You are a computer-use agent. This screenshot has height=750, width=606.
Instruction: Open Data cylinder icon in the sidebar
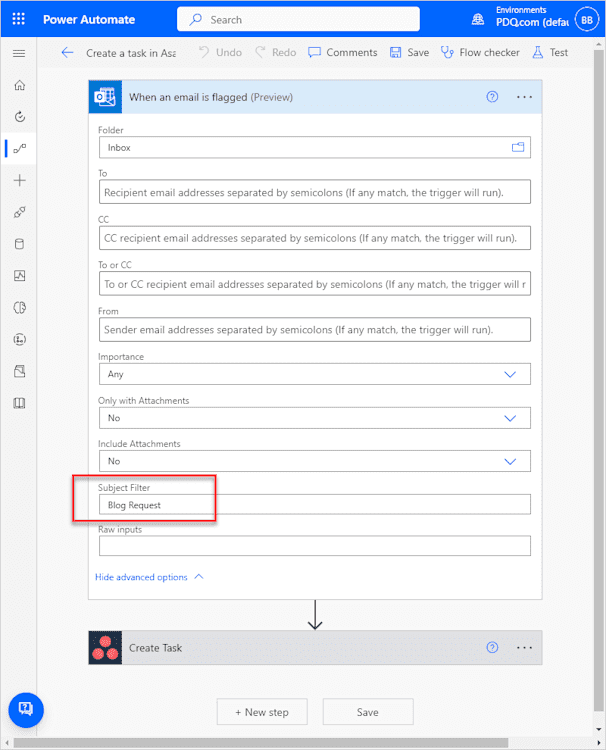click(x=20, y=244)
